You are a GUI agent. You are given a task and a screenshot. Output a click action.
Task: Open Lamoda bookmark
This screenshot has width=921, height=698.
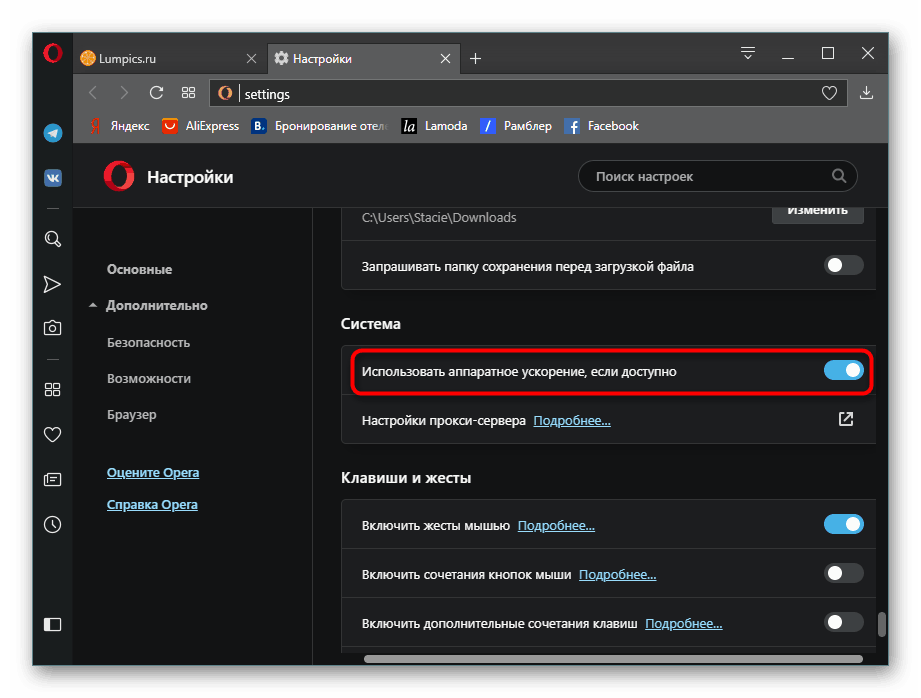click(434, 126)
